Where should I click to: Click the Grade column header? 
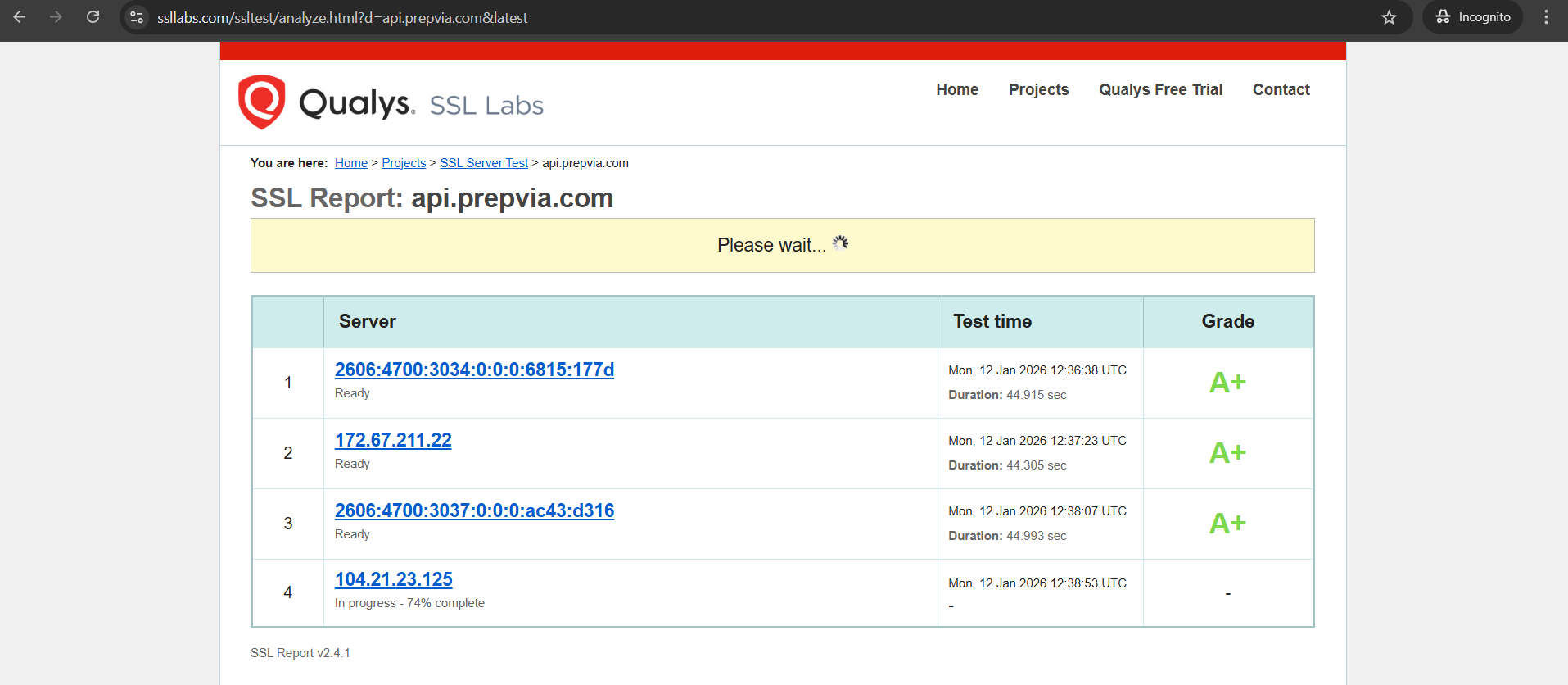coord(1227,321)
